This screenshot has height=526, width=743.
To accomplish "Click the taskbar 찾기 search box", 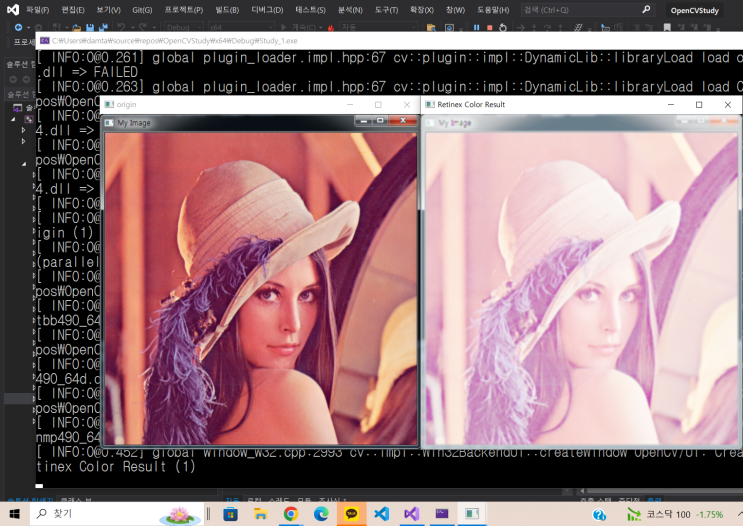I will coord(118,514).
